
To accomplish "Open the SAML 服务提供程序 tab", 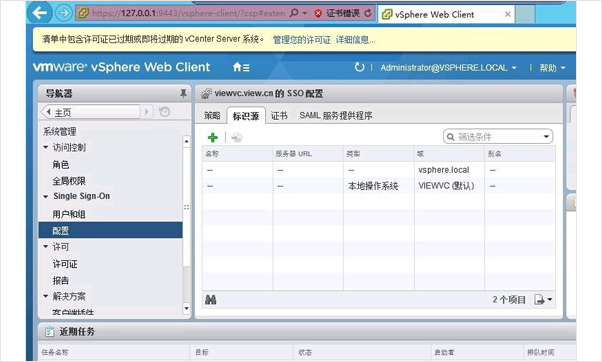I will (336, 116).
